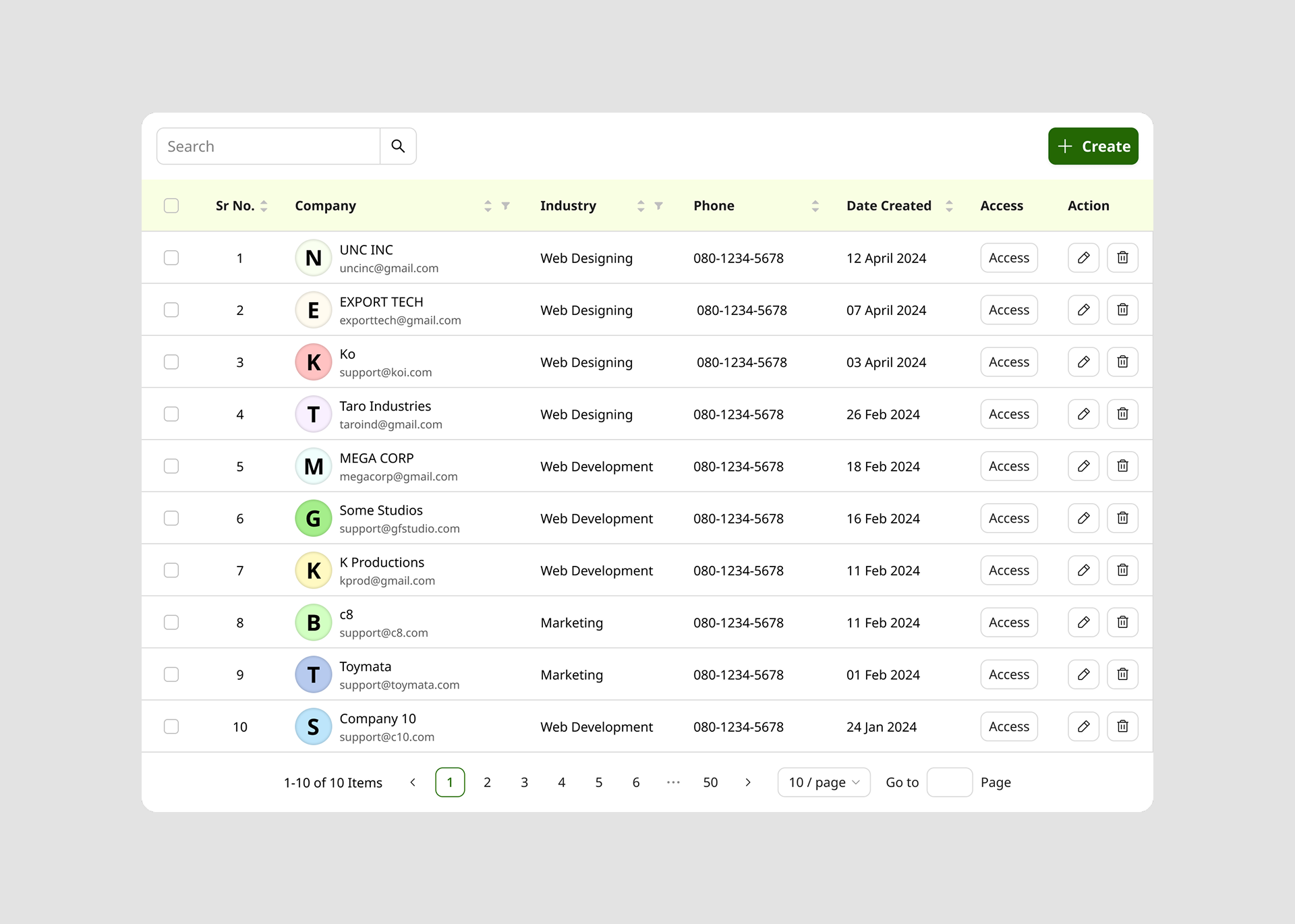Click the green Create button
Viewport: 1295px width, 924px height.
point(1093,146)
